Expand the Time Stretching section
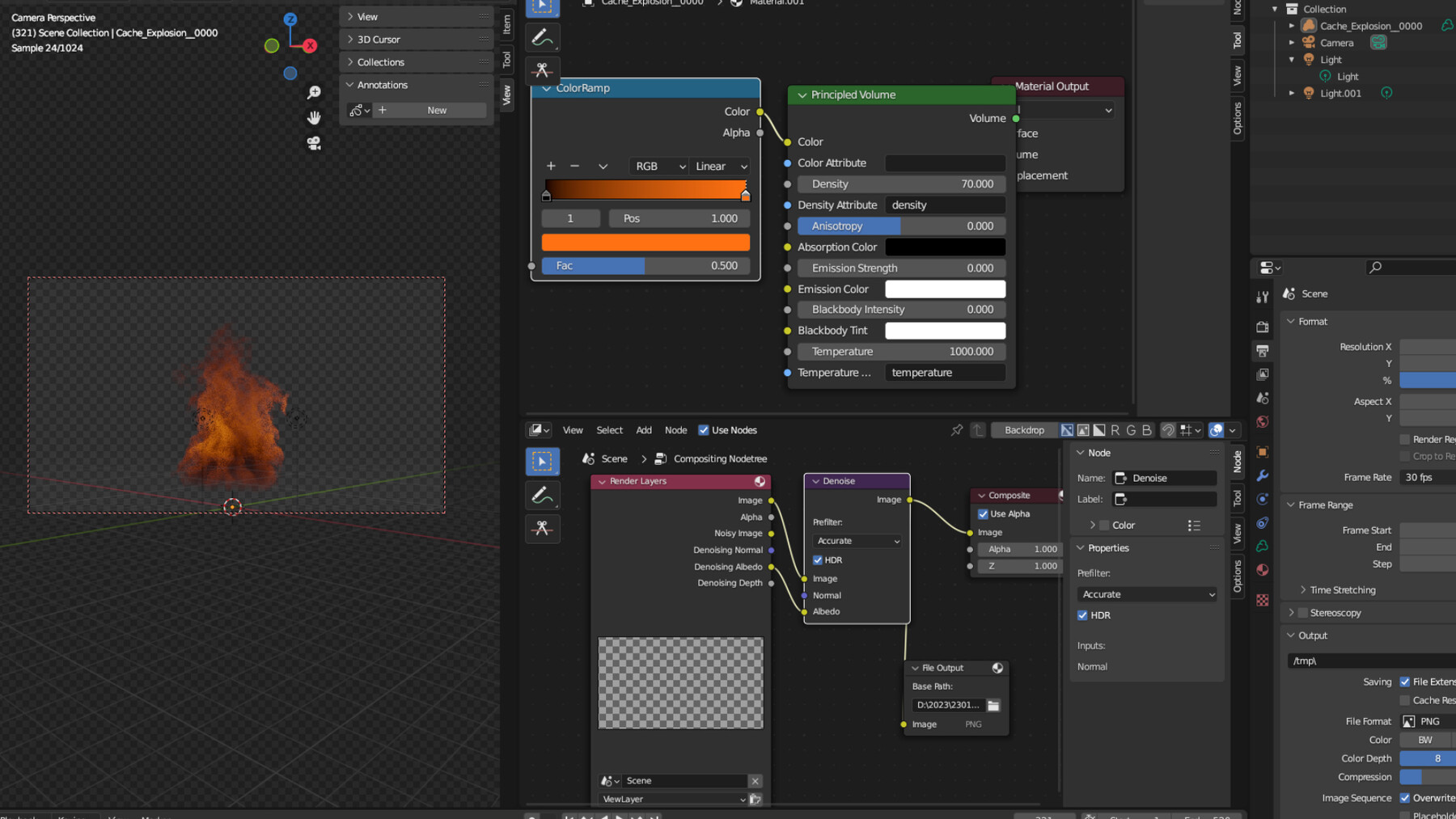This screenshot has width=1456, height=819. [x=1342, y=590]
